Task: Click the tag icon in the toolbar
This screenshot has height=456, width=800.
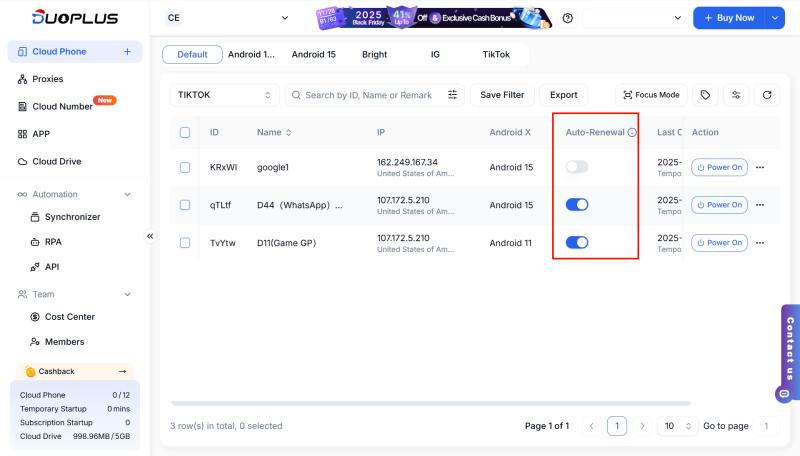Action: [x=705, y=95]
